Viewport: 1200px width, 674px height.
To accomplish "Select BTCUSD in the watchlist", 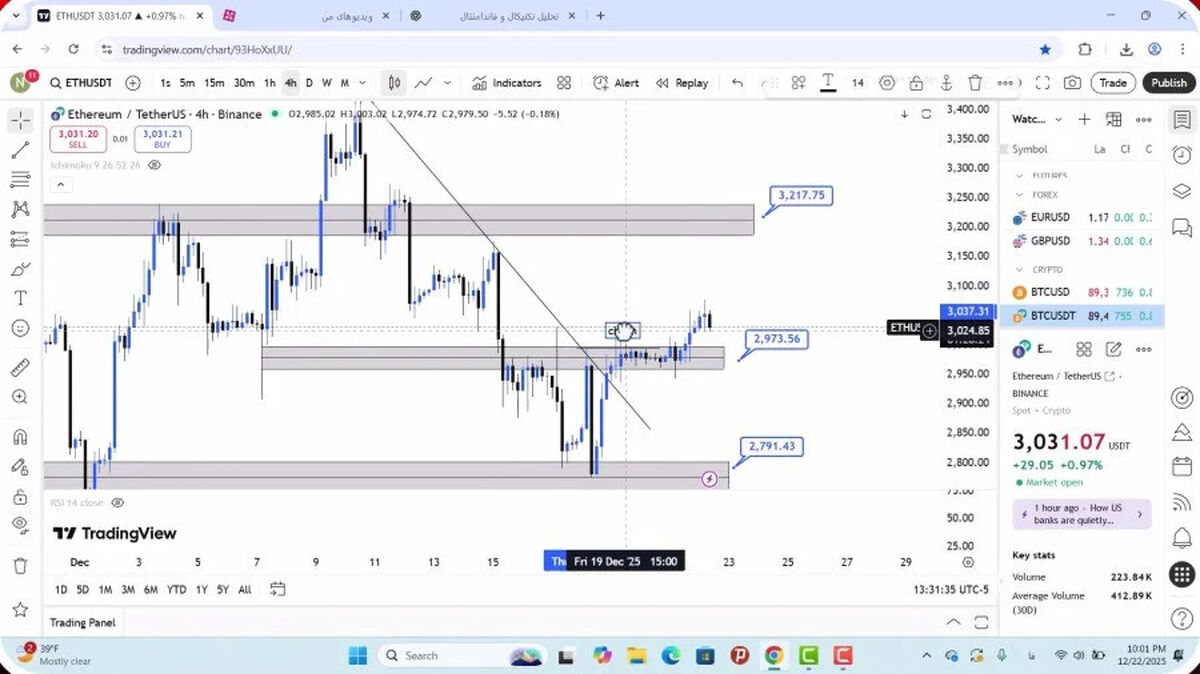I will pyautogui.click(x=1081, y=292).
